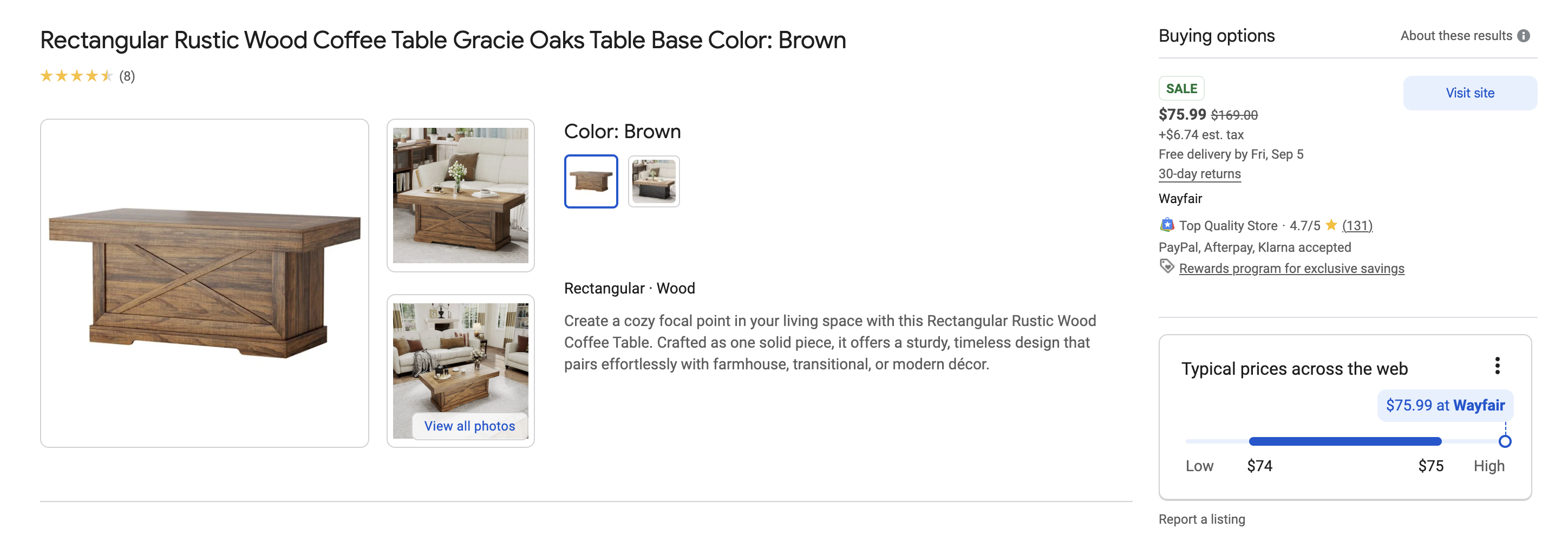Image resolution: width=1568 pixels, height=534 pixels.
Task: Click Report a listing
Action: click(x=1201, y=519)
